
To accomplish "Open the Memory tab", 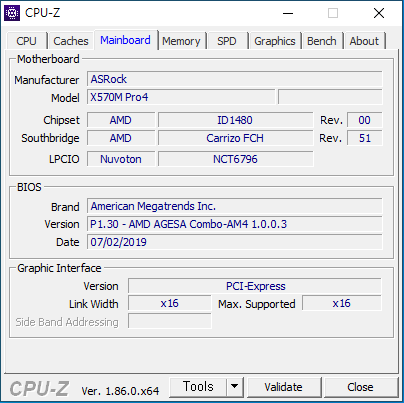I will [x=181, y=41].
